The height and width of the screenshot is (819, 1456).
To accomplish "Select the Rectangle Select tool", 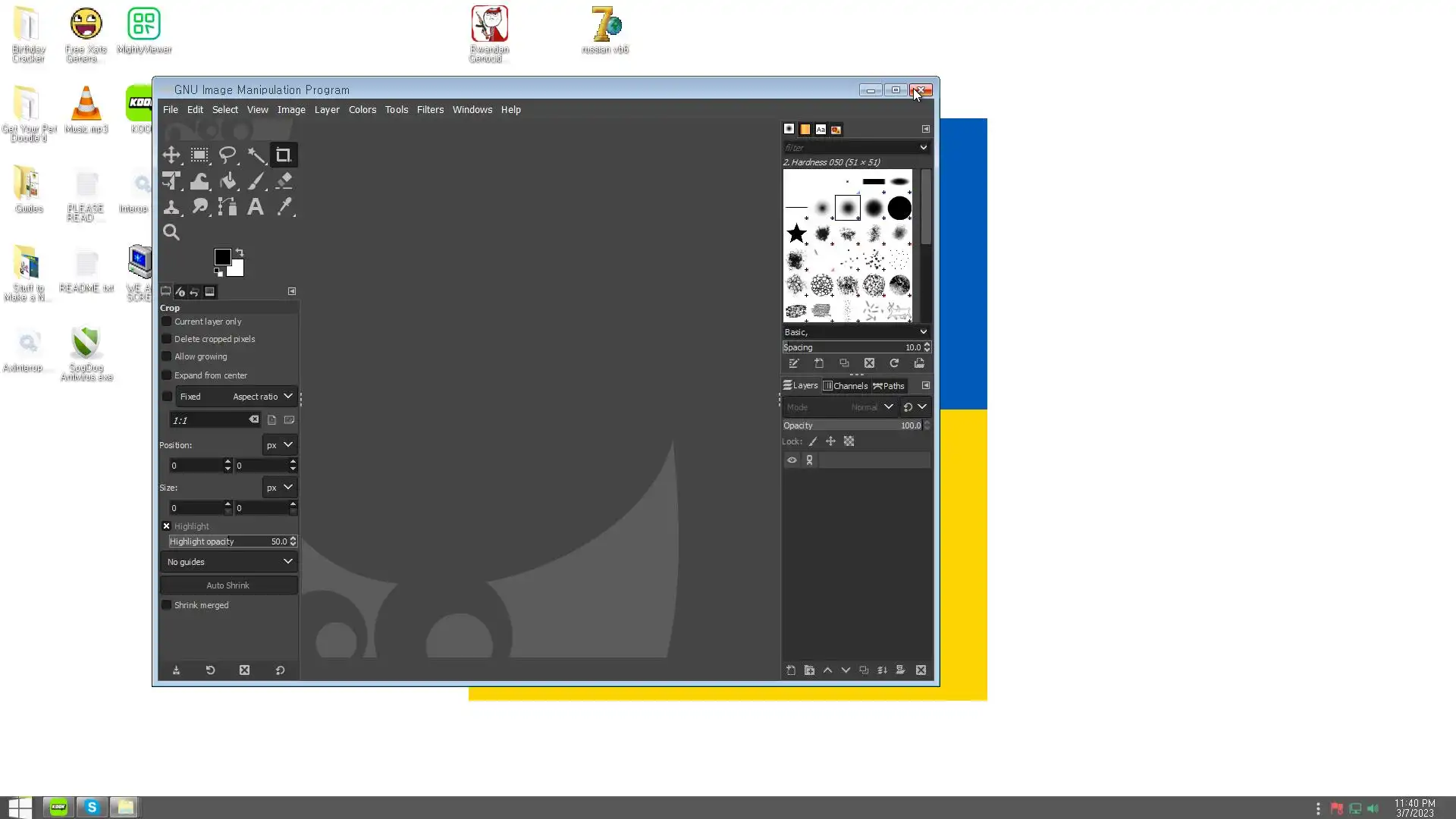I will coord(199,155).
